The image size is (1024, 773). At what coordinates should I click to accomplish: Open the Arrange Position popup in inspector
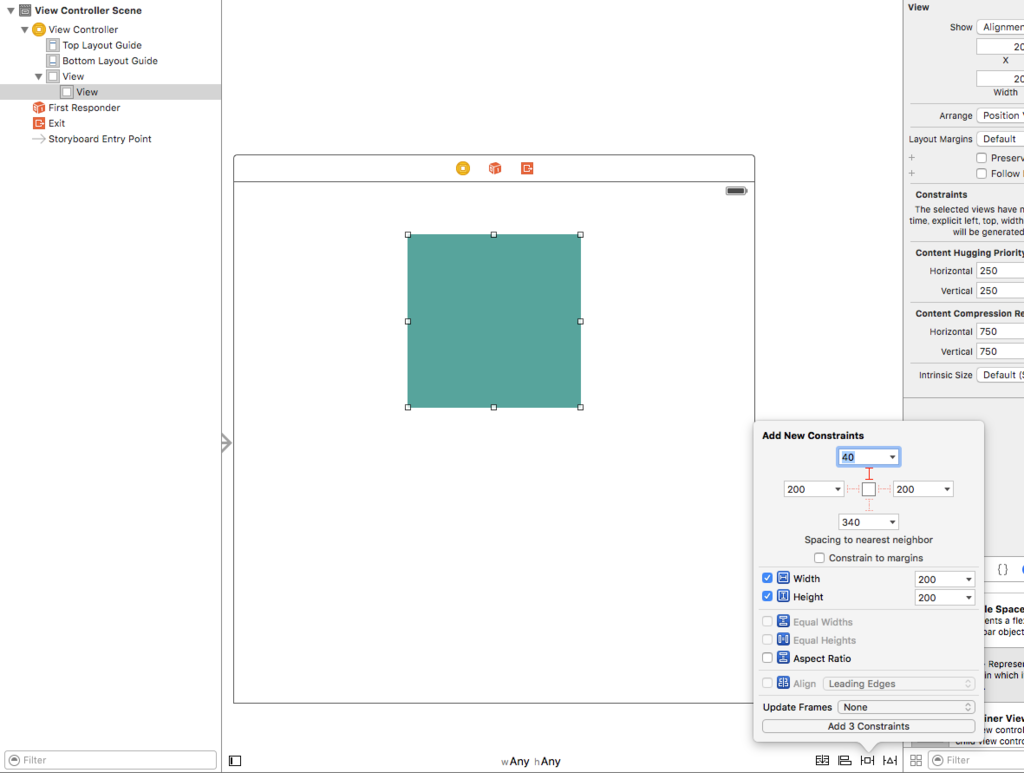[1000, 116]
